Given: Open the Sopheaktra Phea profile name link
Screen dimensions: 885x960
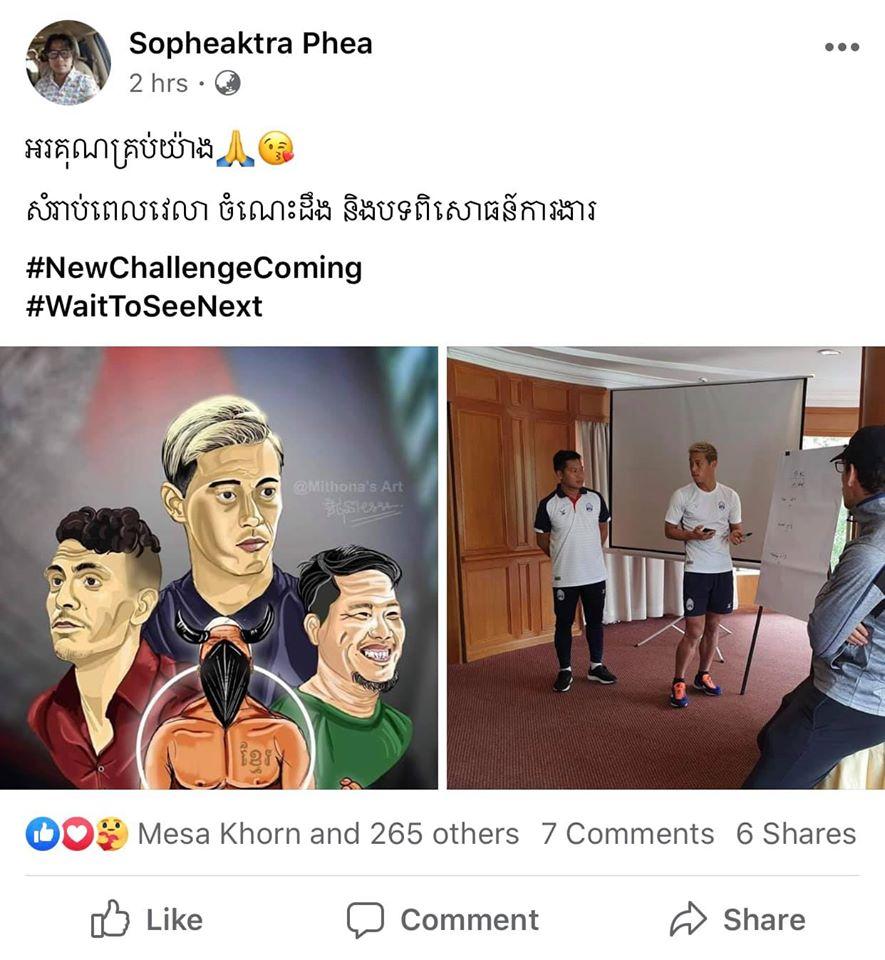Looking at the screenshot, I should point(250,43).
